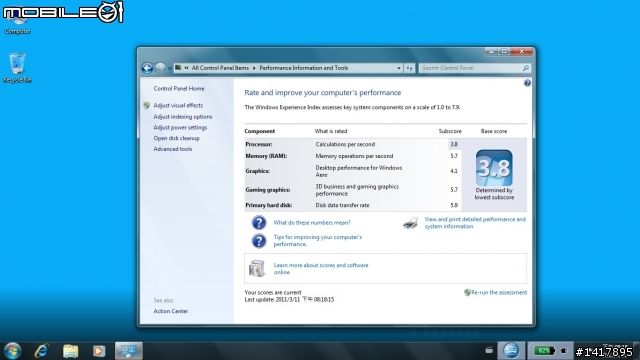Click the software box icon beside Learn more
Image resolution: width=640 pixels, height=360 pixels.
[x=257, y=269]
